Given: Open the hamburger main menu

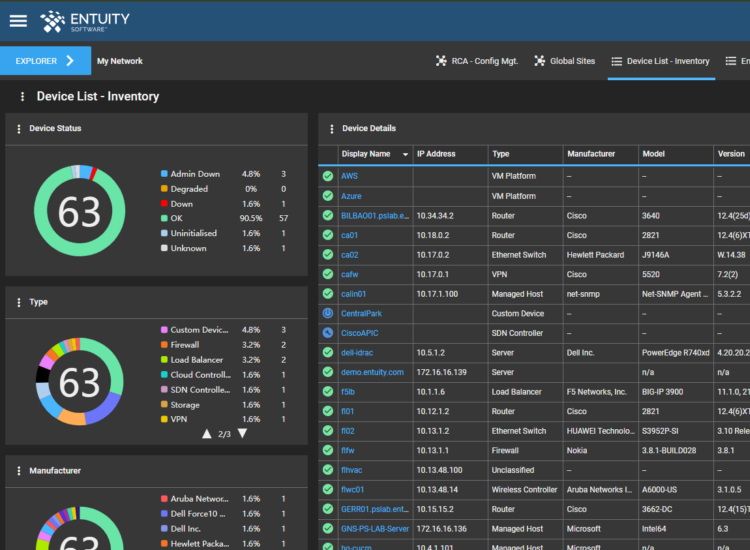Looking at the screenshot, I should 18,21.
